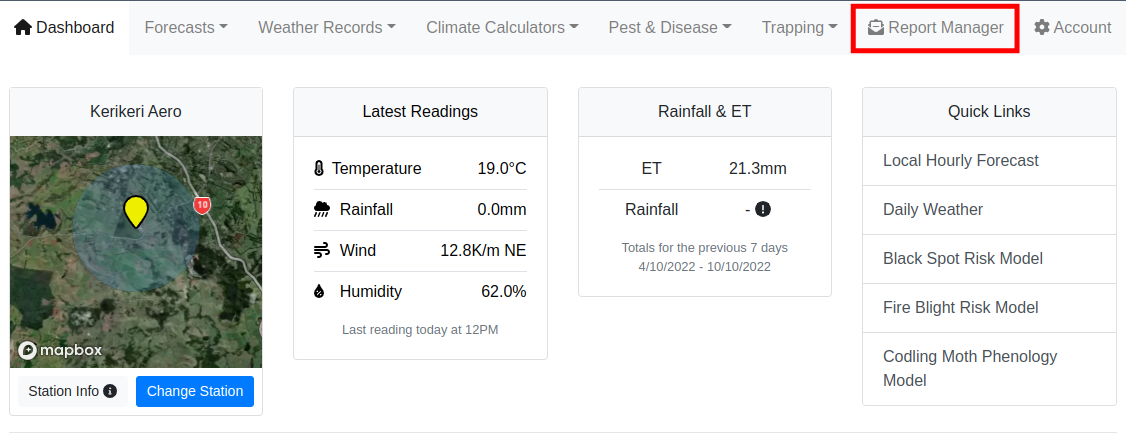Open the Pest & Disease dropdown
1126x438 pixels.
(x=670, y=27)
